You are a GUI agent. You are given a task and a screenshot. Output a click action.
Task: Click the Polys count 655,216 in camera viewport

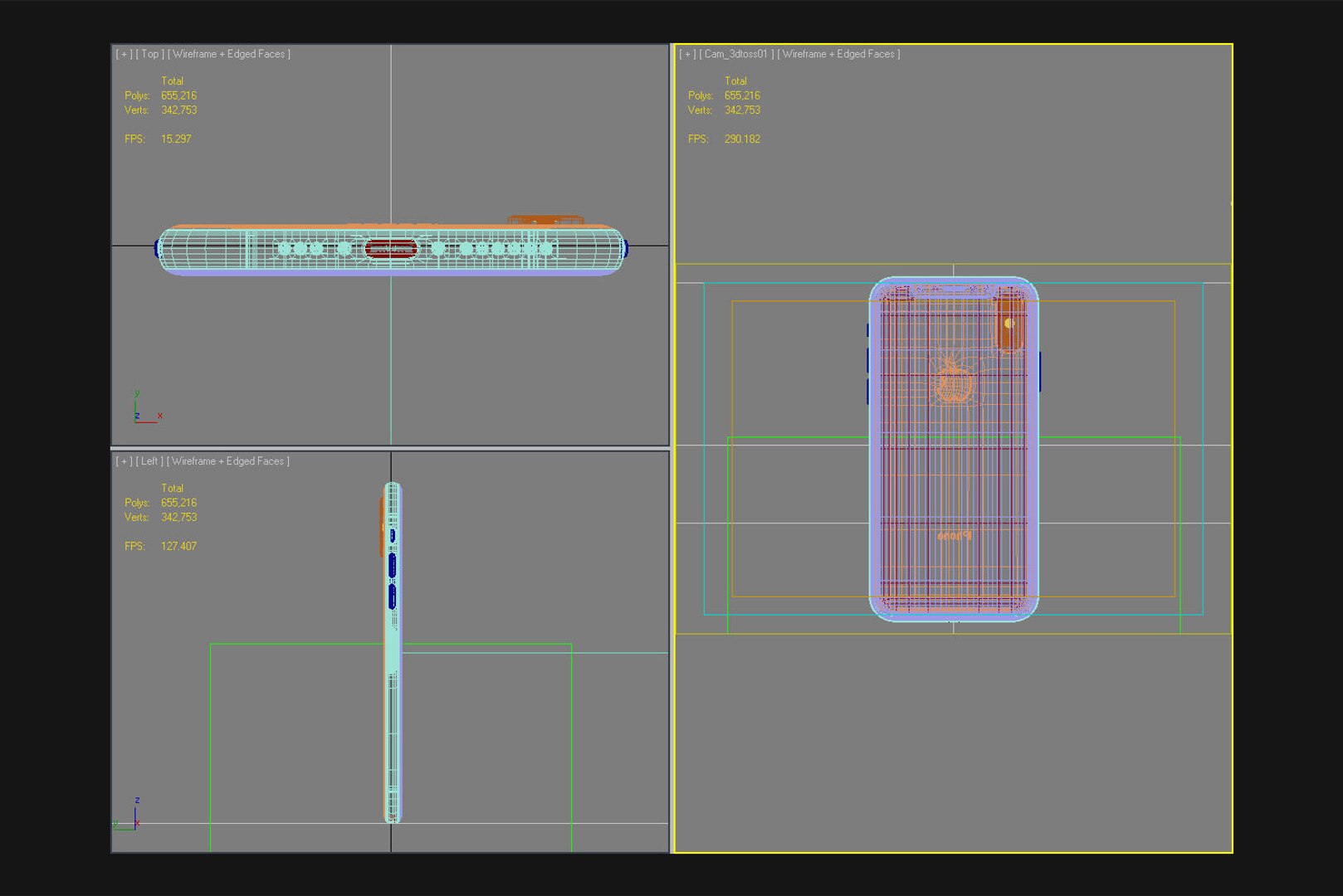(x=742, y=96)
